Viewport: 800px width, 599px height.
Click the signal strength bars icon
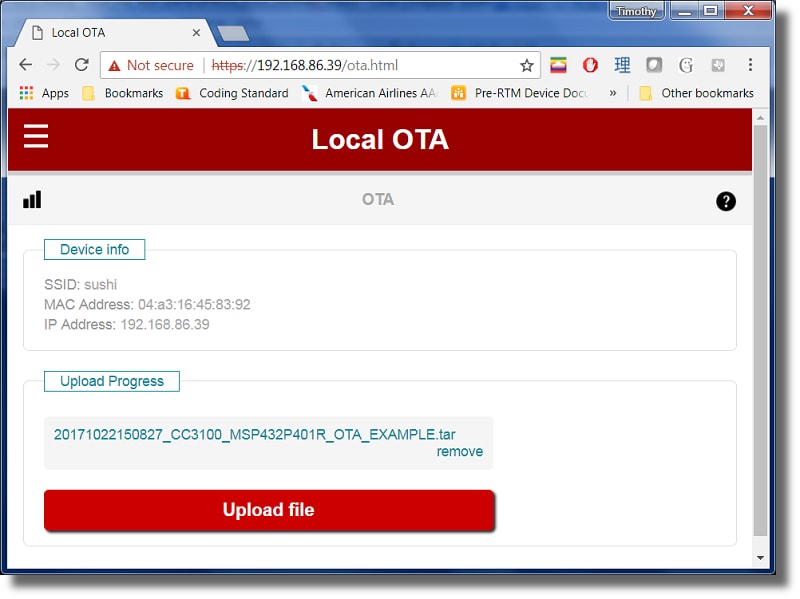coord(32,200)
